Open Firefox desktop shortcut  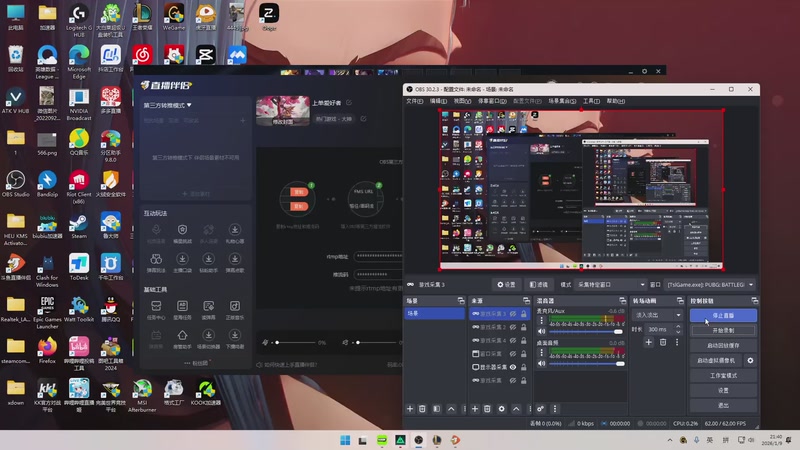point(47,350)
